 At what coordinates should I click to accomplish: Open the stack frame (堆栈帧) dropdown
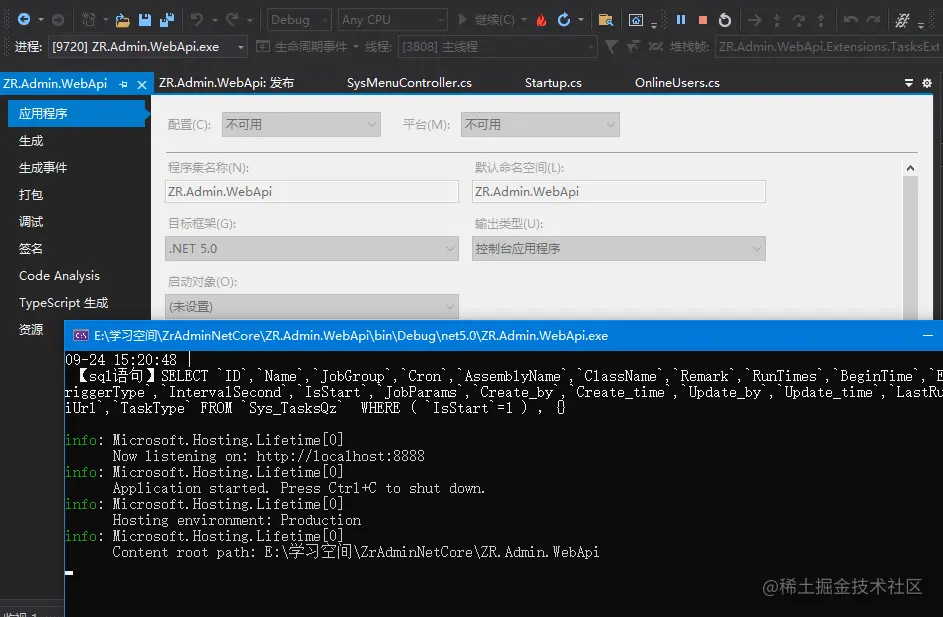(x=829, y=46)
